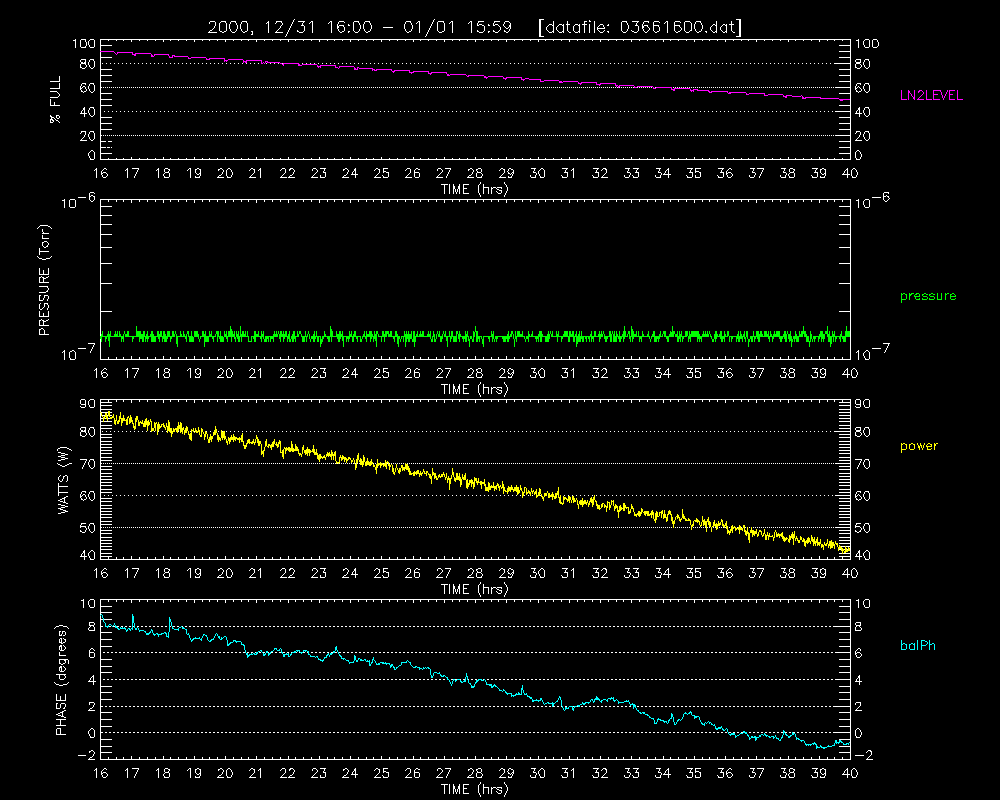The width and height of the screenshot is (1000, 800).
Task: Click the cyan balPh legend label
Action: click(x=918, y=646)
